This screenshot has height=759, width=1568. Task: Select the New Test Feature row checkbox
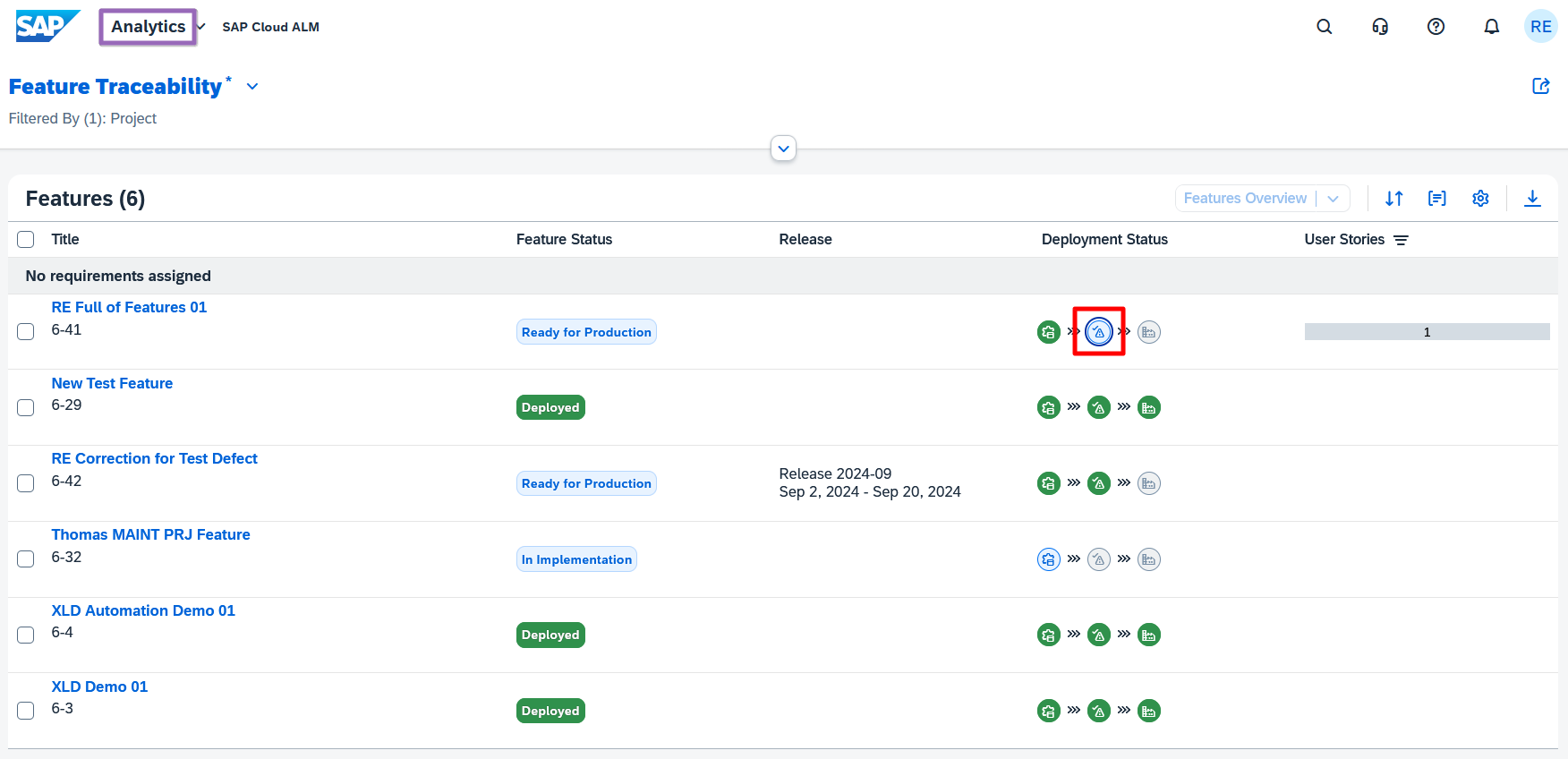click(x=26, y=407)
